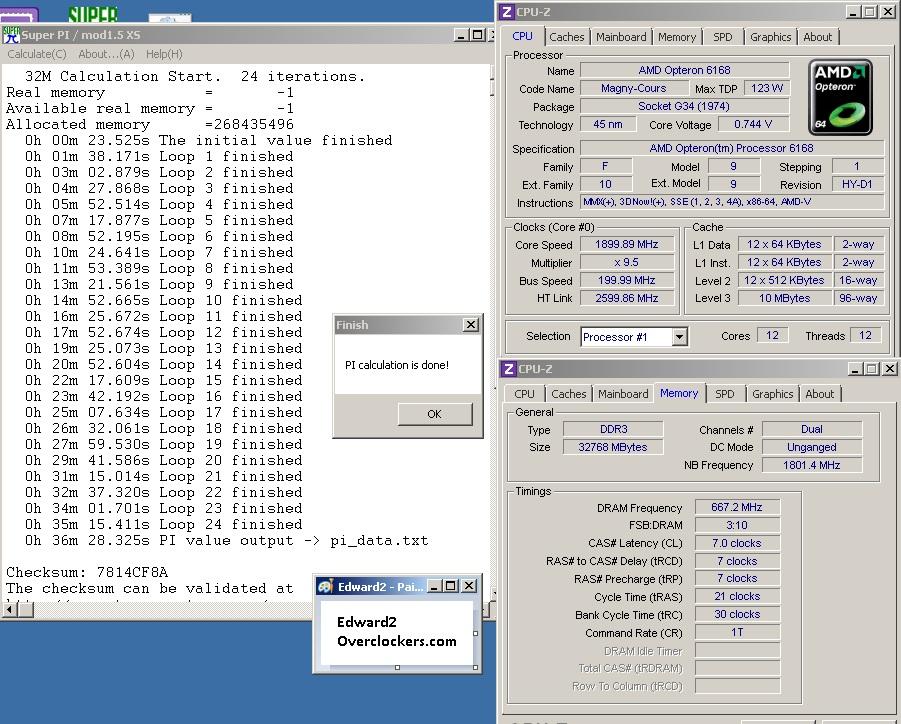Select Memory tab in lower CPU-Z
The image size is (901, 724).
(x=679, y=393)
